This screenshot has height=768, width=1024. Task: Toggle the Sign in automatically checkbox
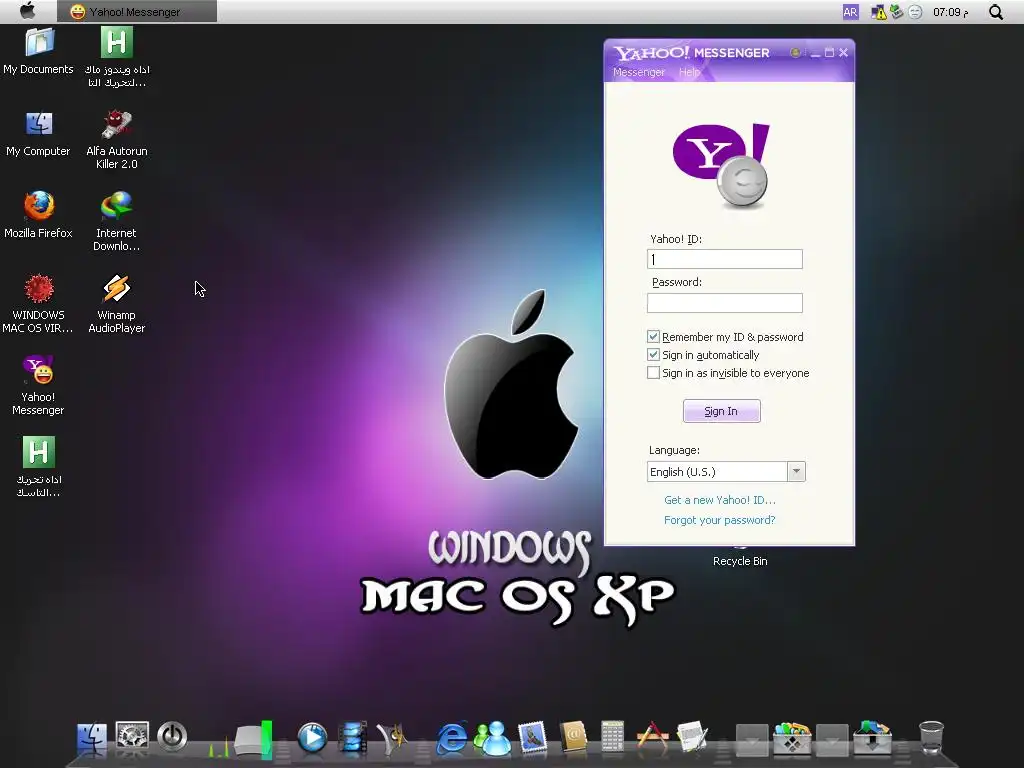653,355
